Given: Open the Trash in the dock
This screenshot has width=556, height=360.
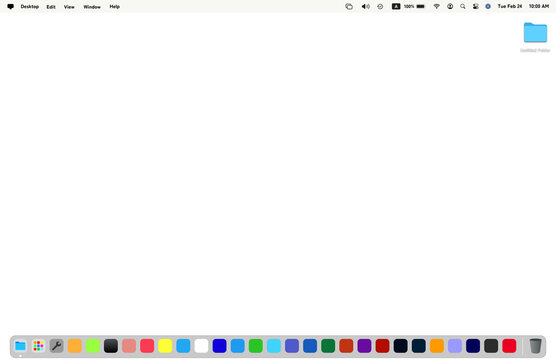Looking at the screenshot, I should pos(535,346).
